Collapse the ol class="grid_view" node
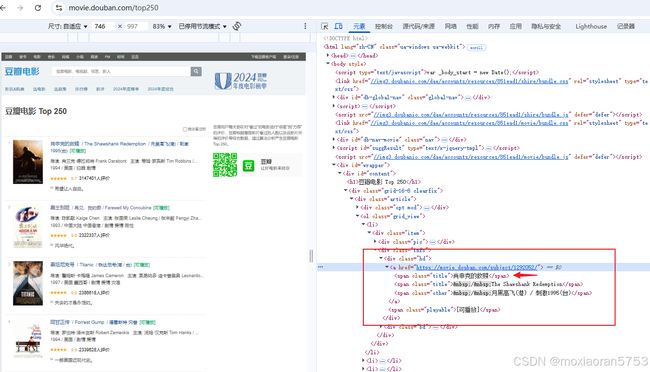The height and width of the screenshot is (372, 650). coord(357,216)
